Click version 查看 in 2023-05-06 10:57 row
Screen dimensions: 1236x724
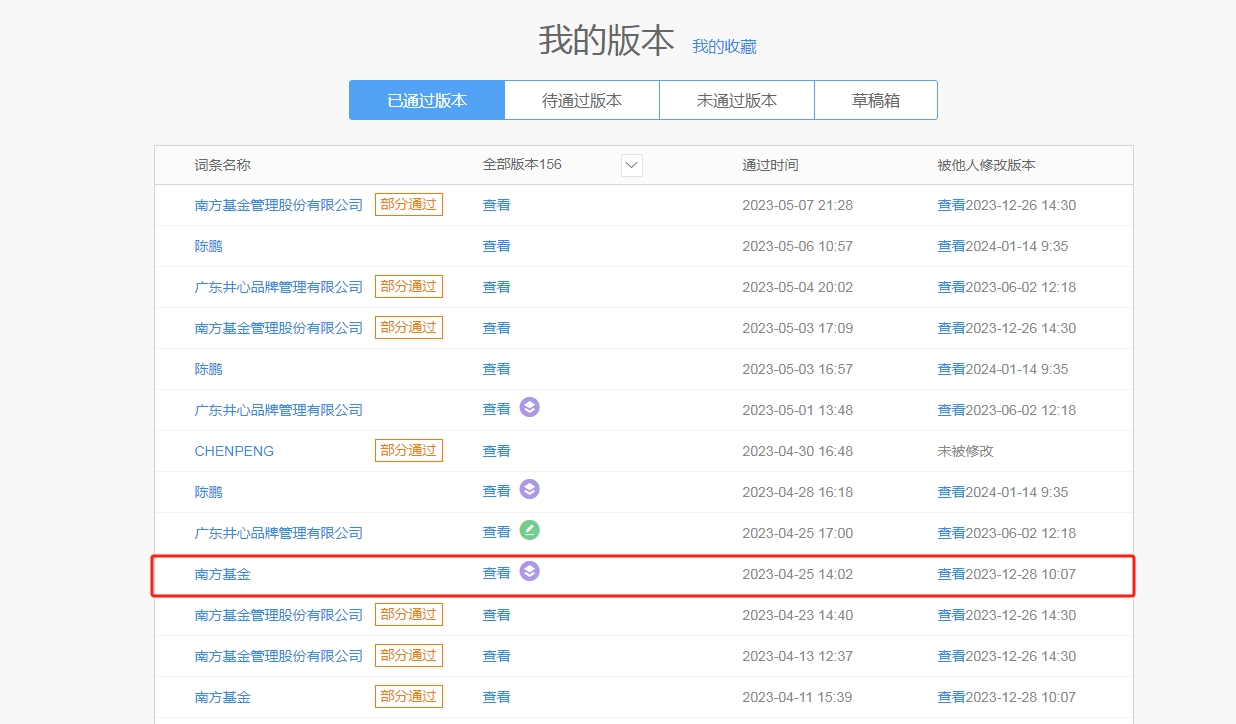(x=497, y=246)
